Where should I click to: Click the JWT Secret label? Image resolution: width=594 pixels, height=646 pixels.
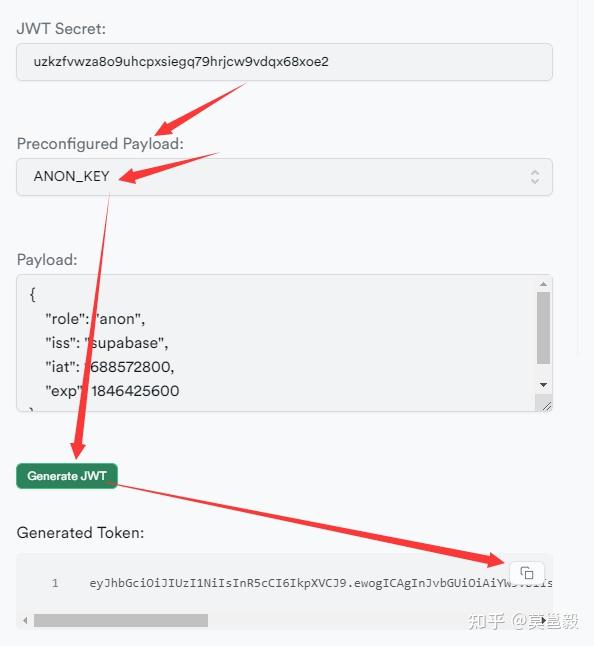click(61, 29)
